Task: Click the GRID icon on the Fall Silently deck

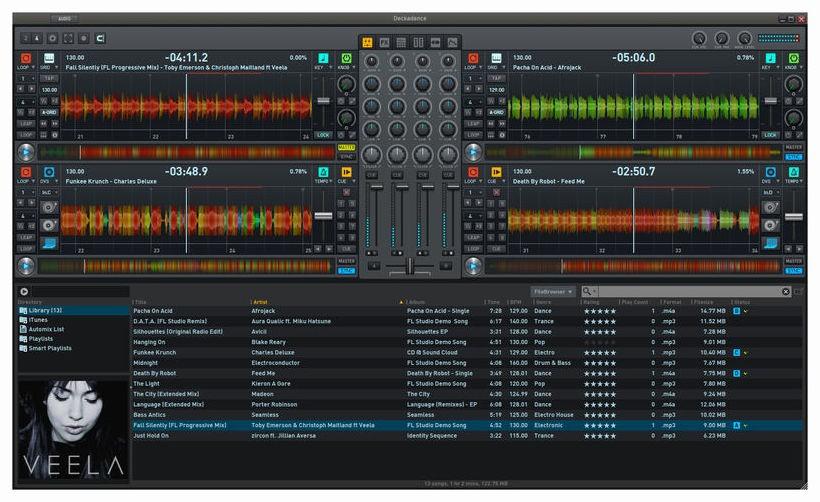Action: click(x=49, y=58)
